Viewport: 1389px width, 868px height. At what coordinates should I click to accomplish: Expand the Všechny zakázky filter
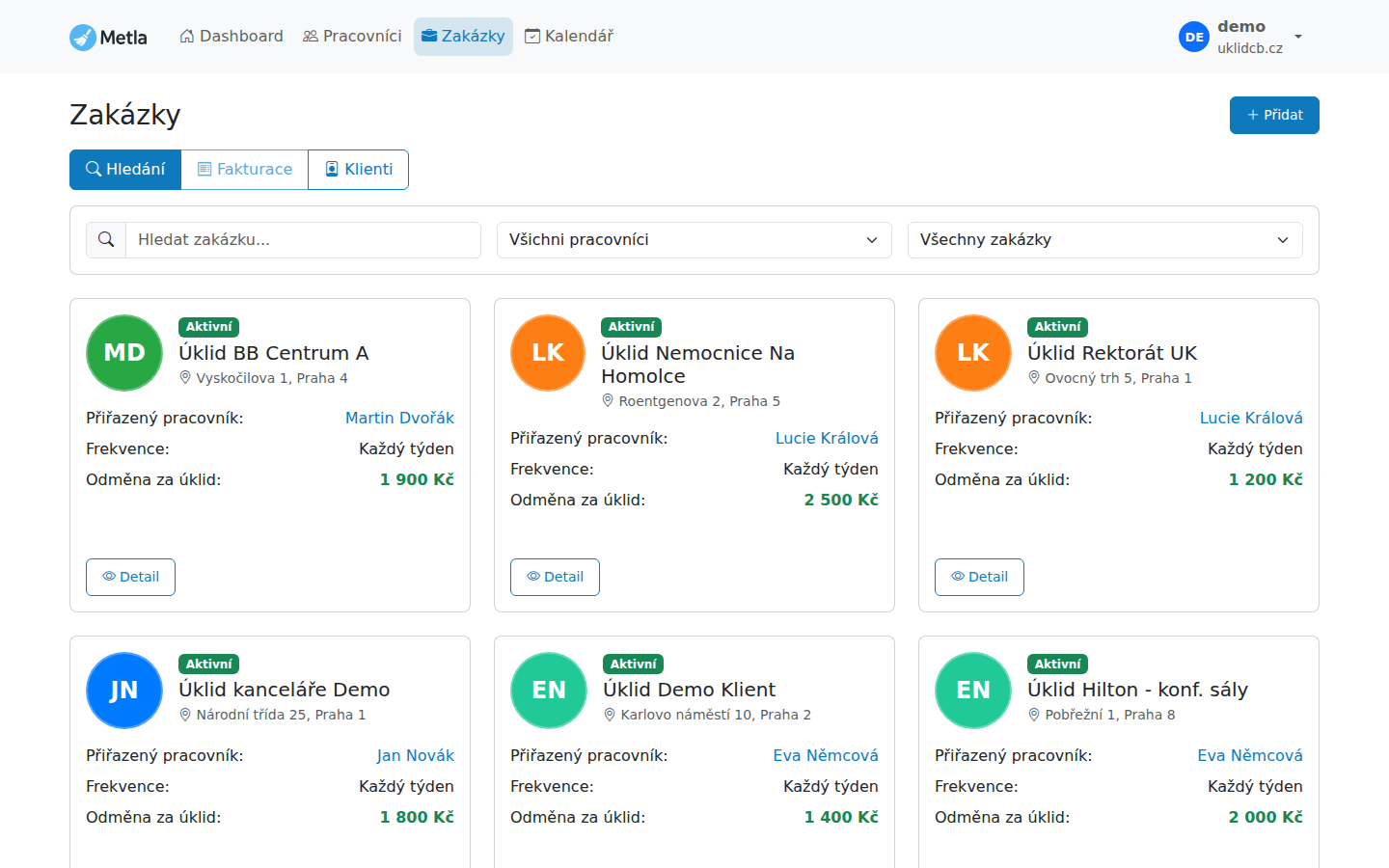pos(1104,240)
